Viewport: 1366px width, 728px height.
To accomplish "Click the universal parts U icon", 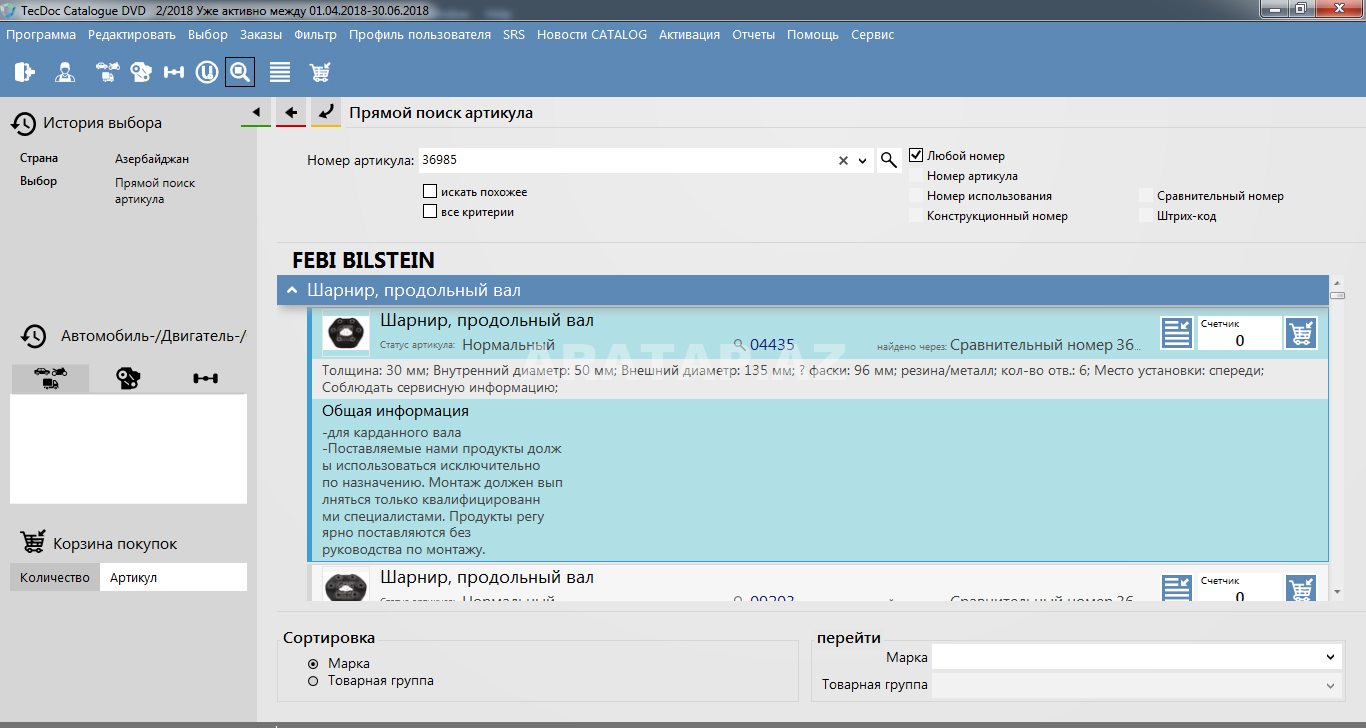I will coord(206,72).
